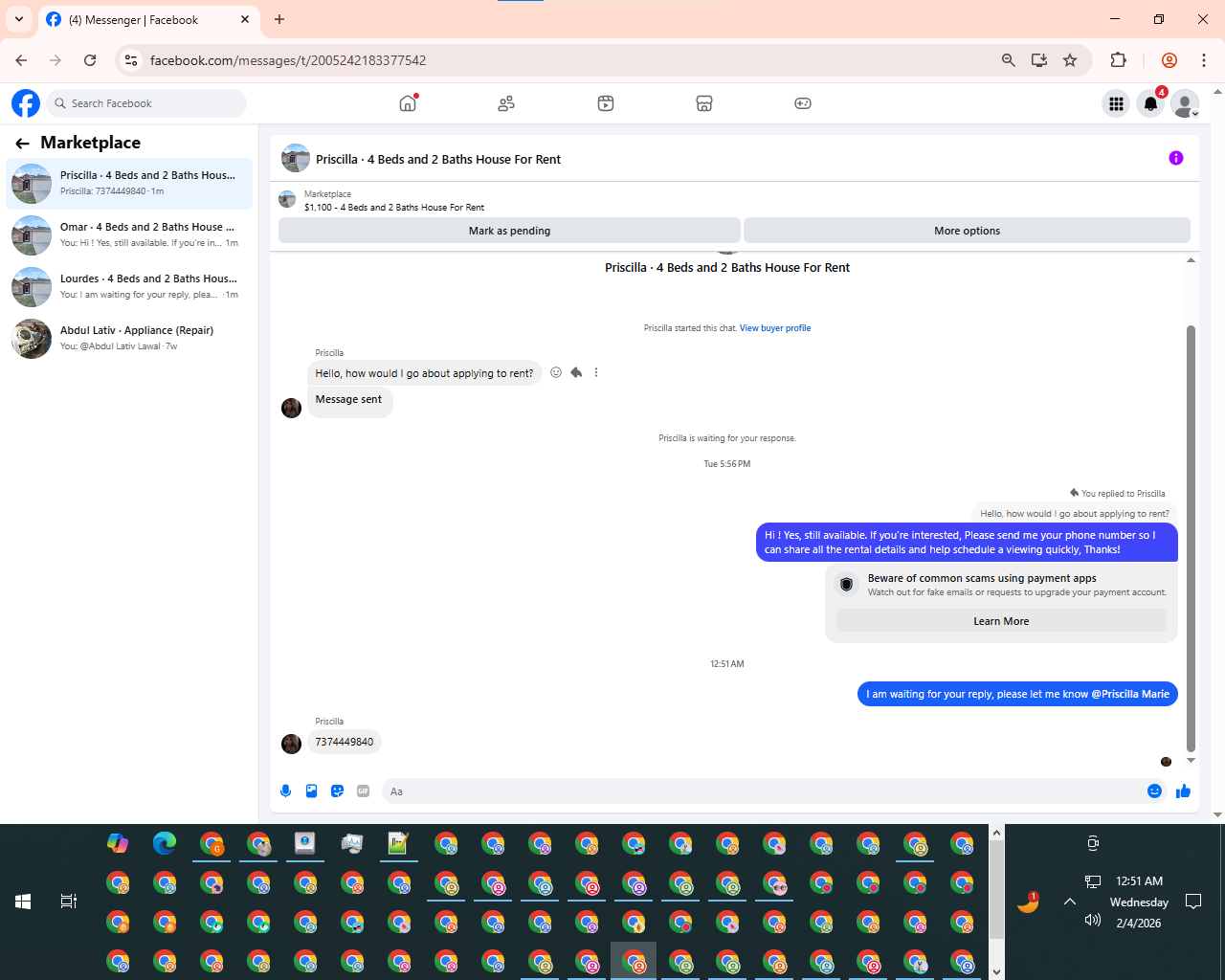Send a thumbs-up like
The image size is (1225, 980).
(1183, 791)
